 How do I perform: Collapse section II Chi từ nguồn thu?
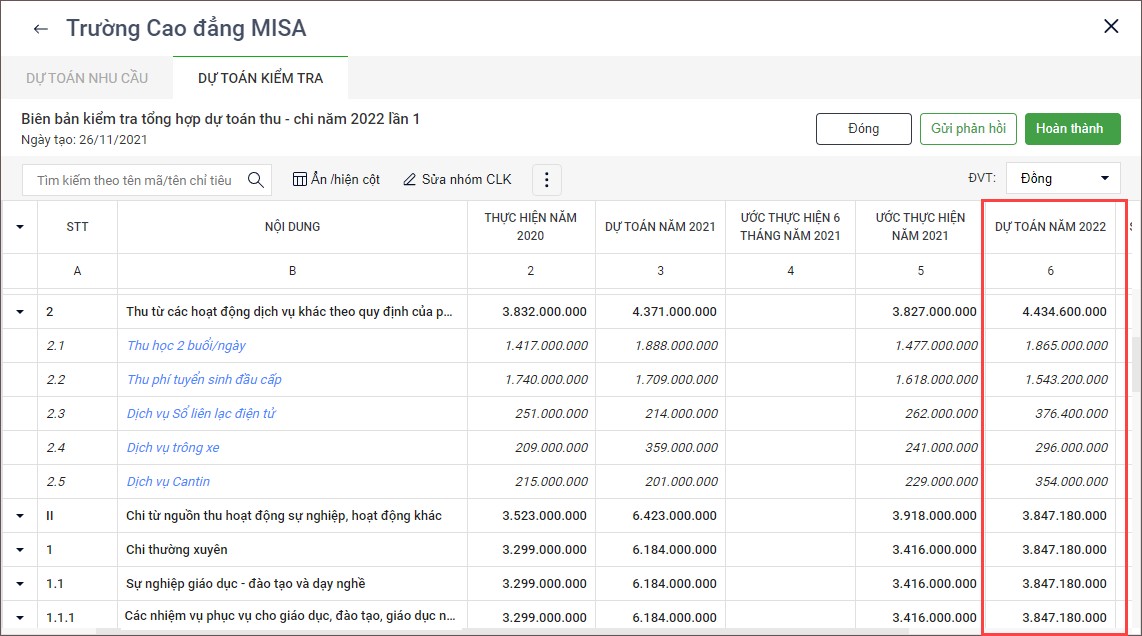pos(20,516)
